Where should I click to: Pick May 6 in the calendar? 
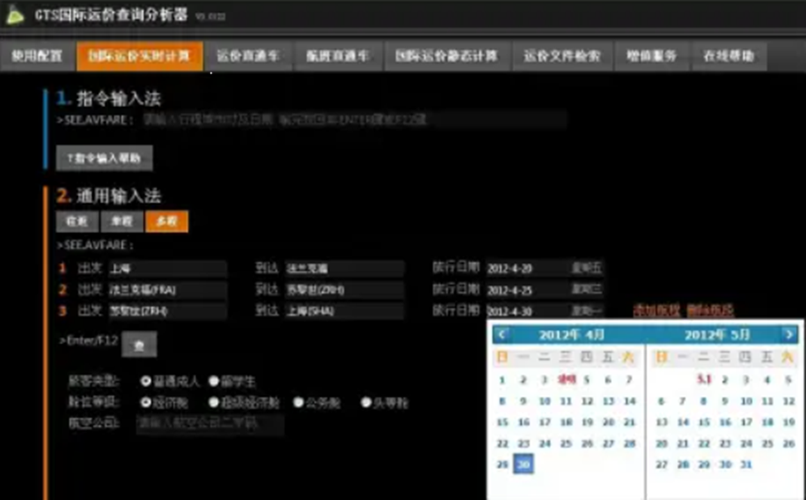(662, 401)
